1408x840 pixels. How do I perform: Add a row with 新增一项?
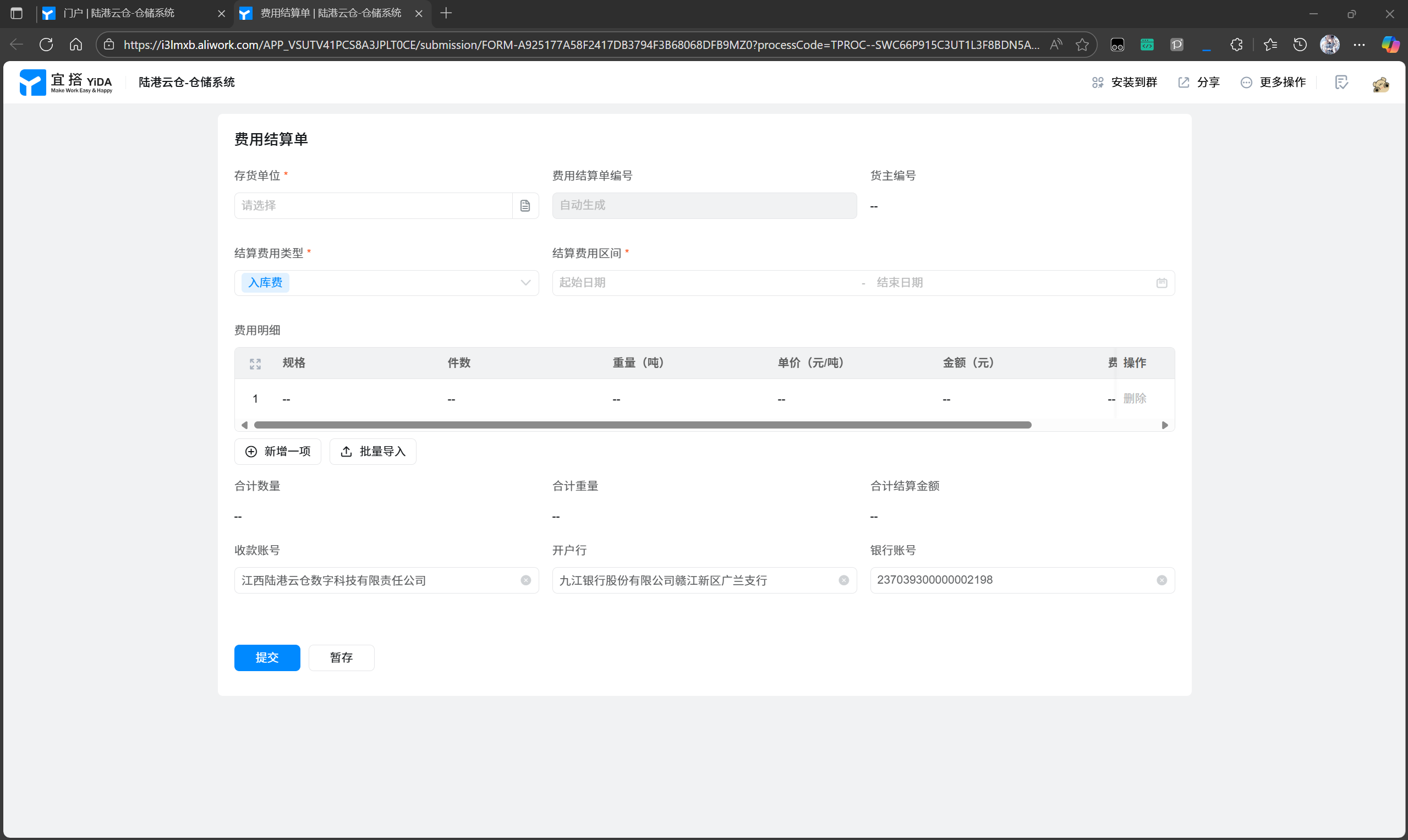[277, 452]
